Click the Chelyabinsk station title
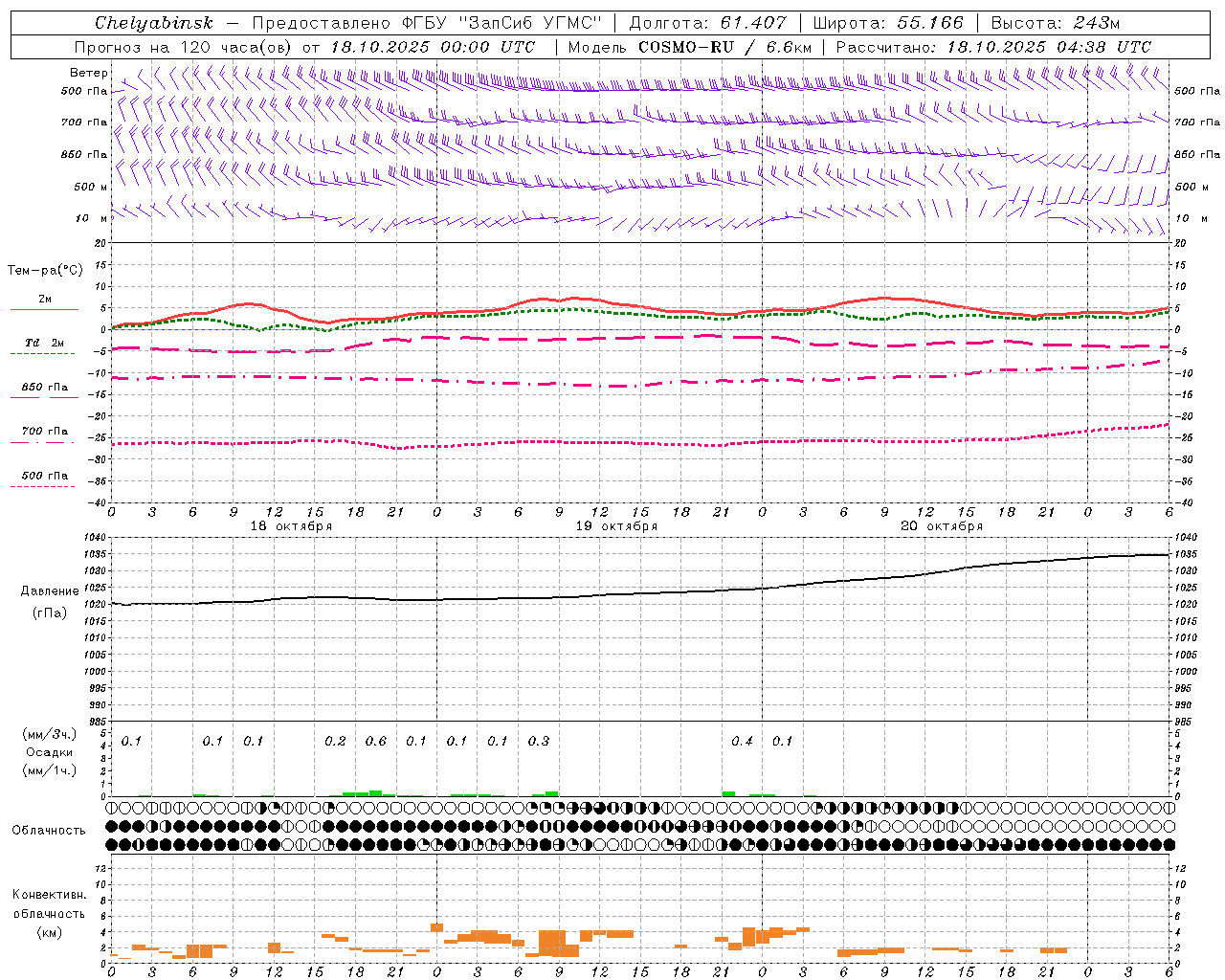Viewport: 1225px width, 980px height. (x=153, y=23)
